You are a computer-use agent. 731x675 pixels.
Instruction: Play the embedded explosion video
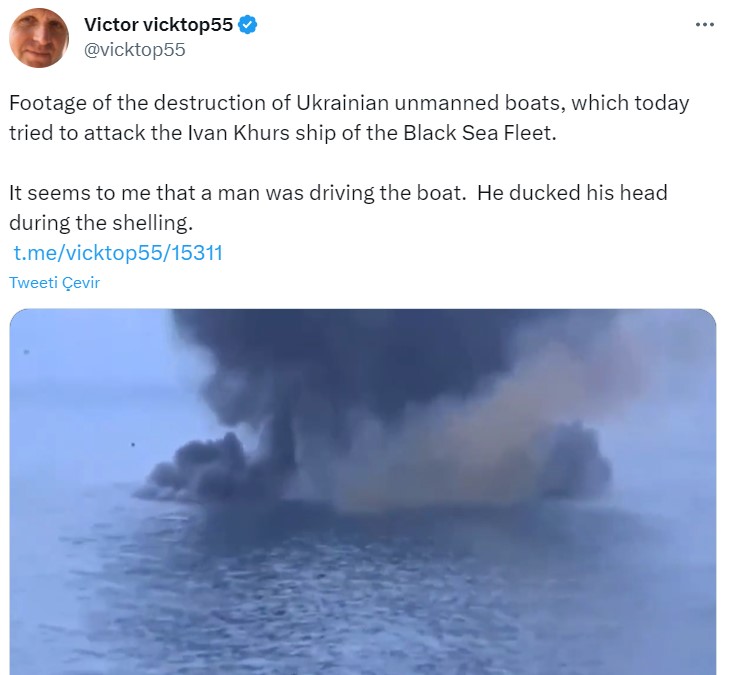tap(363, 492)
